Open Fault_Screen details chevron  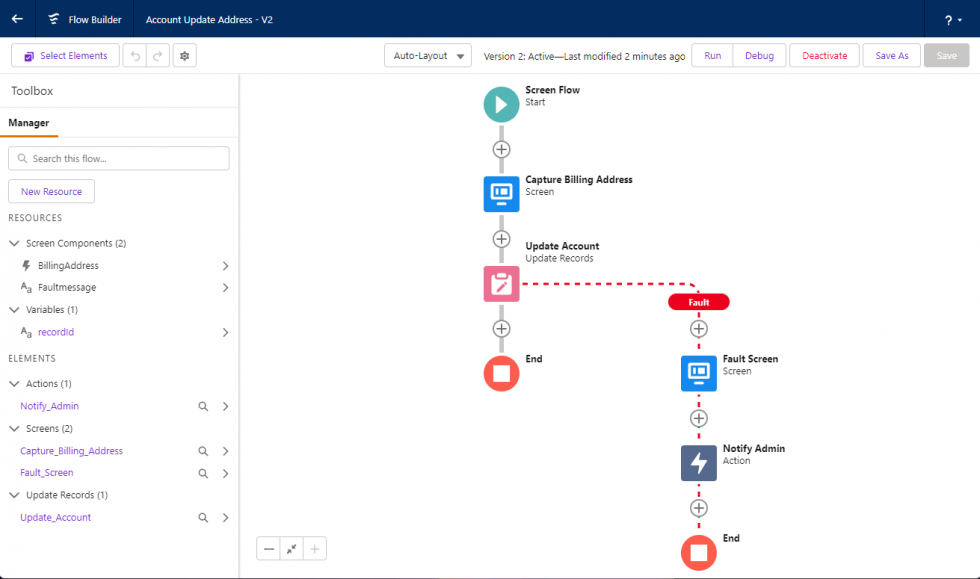click(226, 473)
